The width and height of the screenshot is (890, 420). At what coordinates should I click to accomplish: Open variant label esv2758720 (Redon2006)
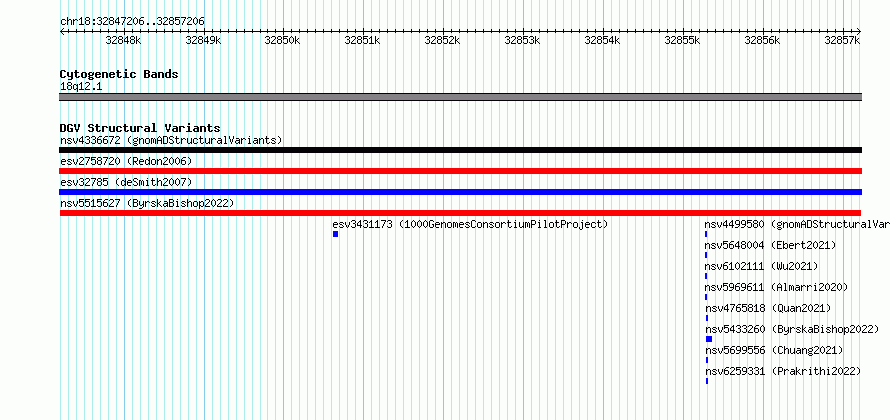click(126, 162)
